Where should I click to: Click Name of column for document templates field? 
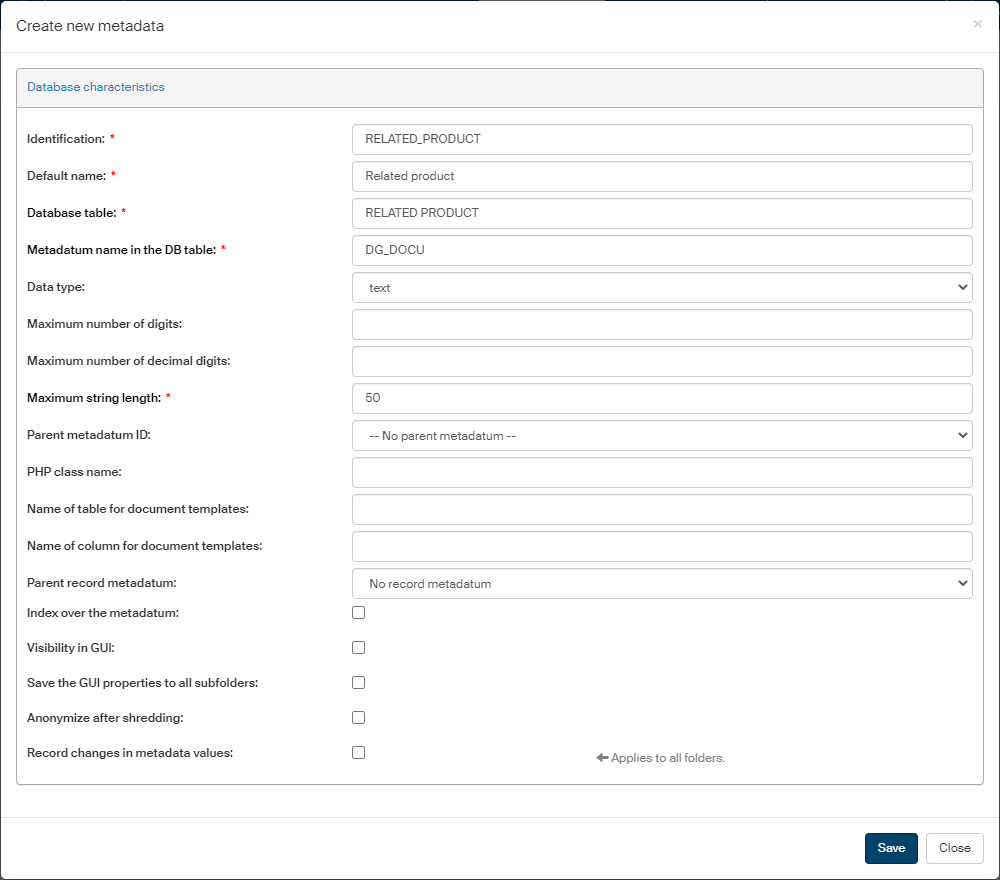[x=662, y=546]
